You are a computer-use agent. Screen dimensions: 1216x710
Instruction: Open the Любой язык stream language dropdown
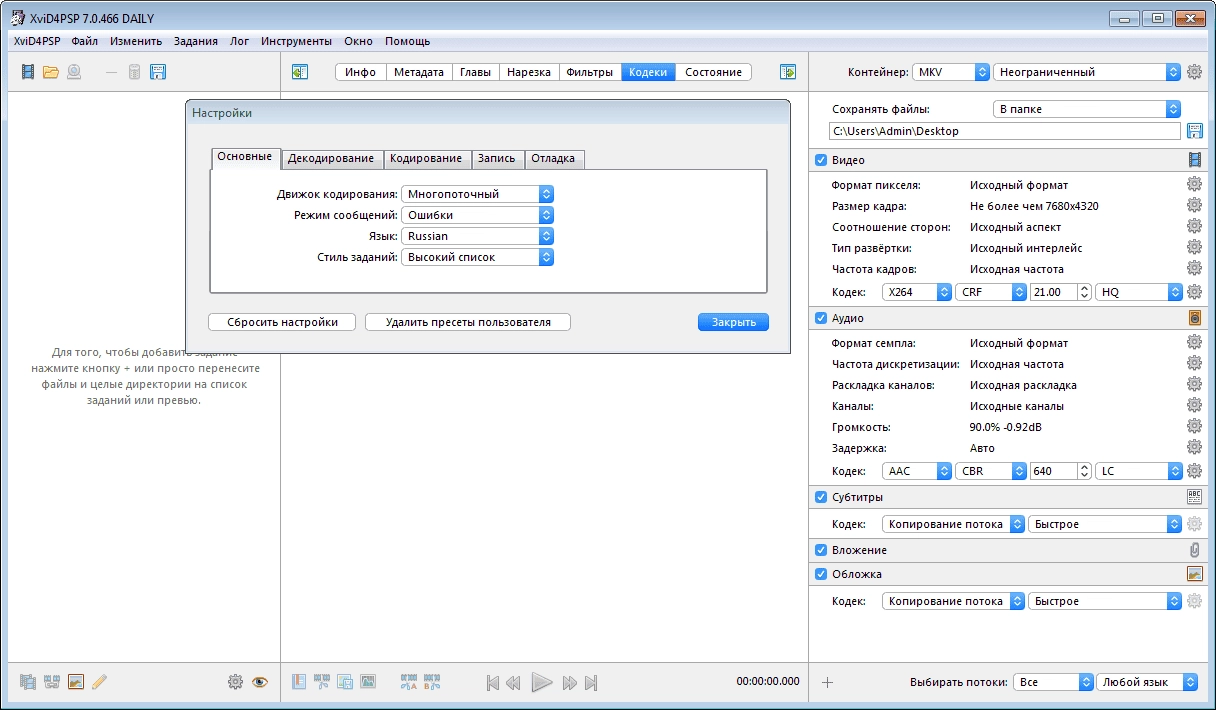(x=1147, y=682)
